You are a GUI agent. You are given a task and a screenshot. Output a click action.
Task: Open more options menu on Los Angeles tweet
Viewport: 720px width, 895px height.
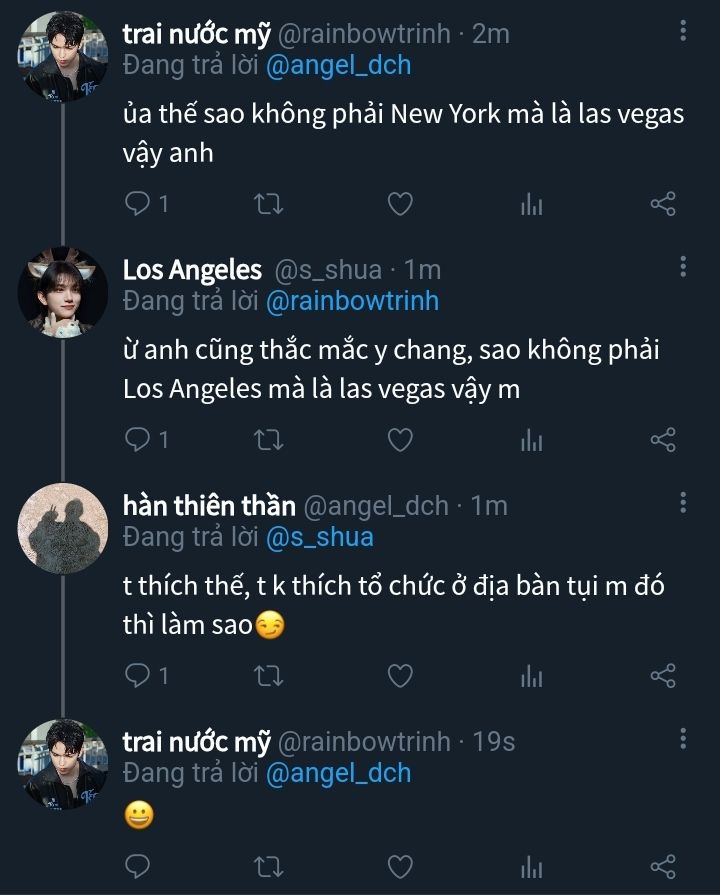(x=683, y=267)
